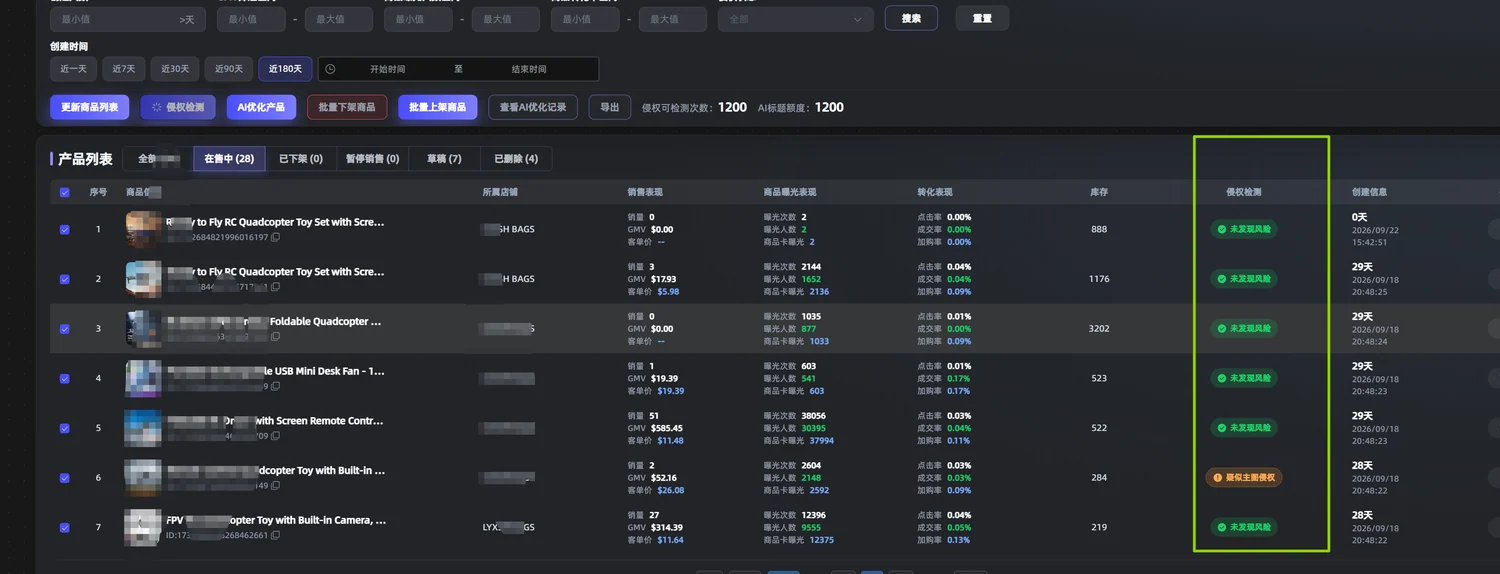
Task: Switch to the 草稿 (7) tab
Action: click(x=444, y=158)
